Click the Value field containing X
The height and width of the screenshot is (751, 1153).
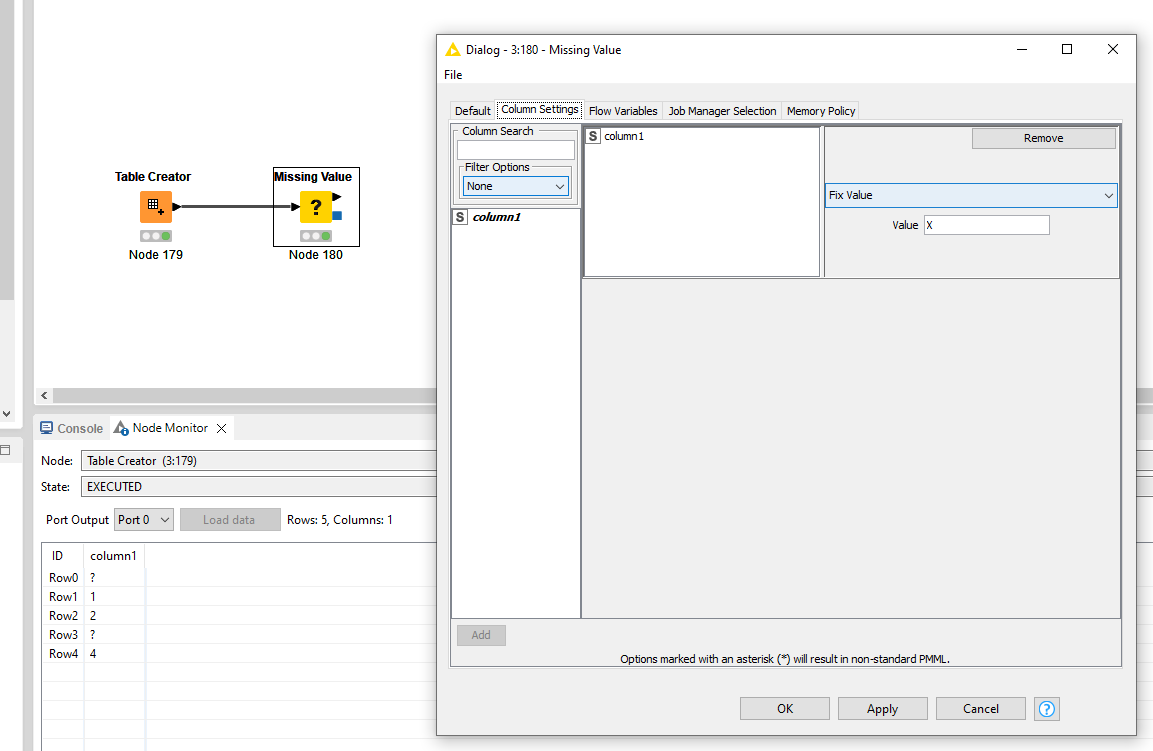[x=986, y=224]
